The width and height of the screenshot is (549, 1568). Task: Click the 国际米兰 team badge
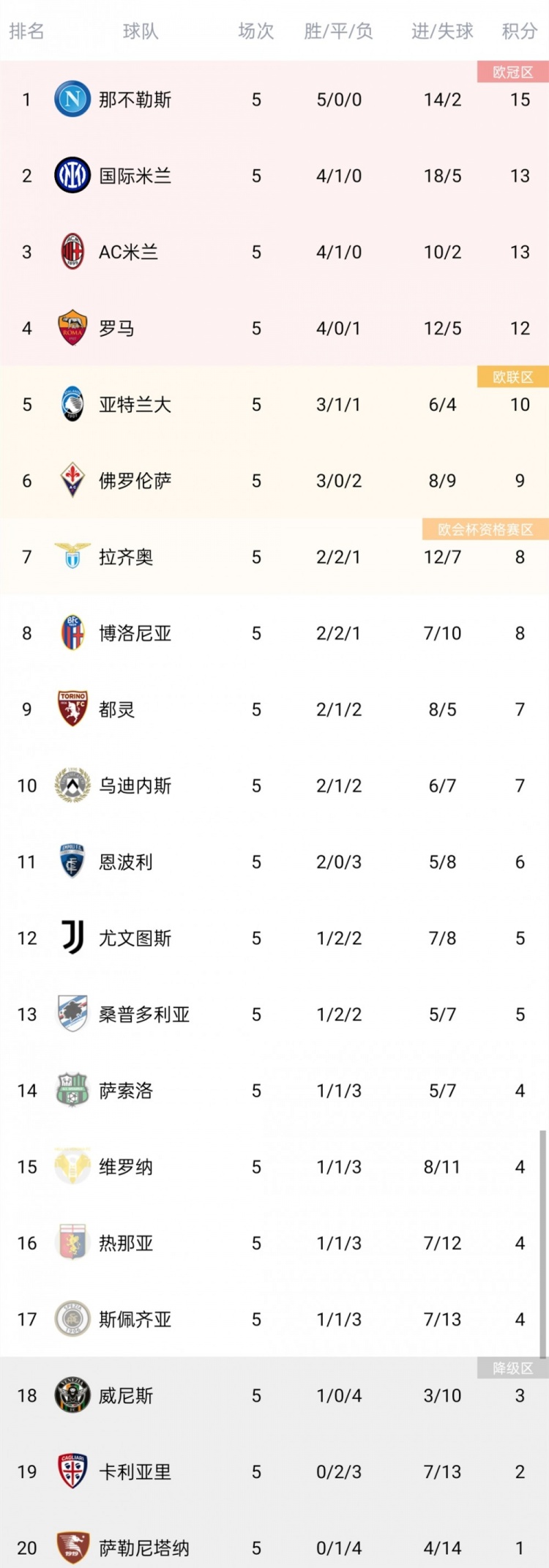pos(72,176)
